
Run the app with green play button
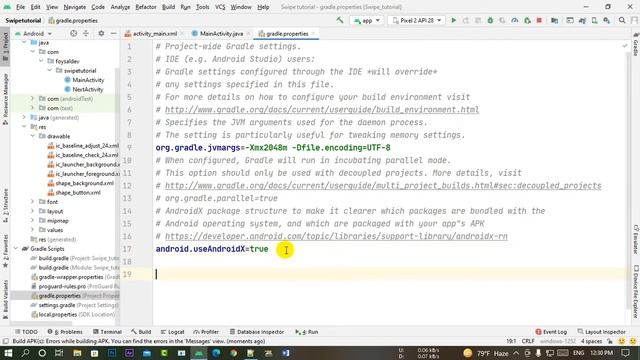coord(453,20)
